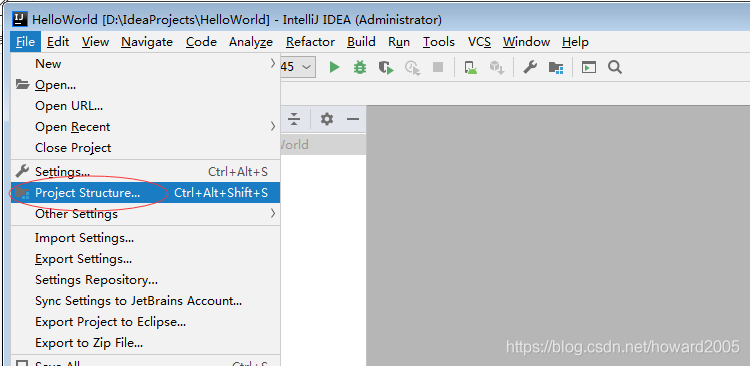Click the IntelliJ IDEA logo in title bar
The height and width of the screenshot is (366, 750).
tap(20, 19)
